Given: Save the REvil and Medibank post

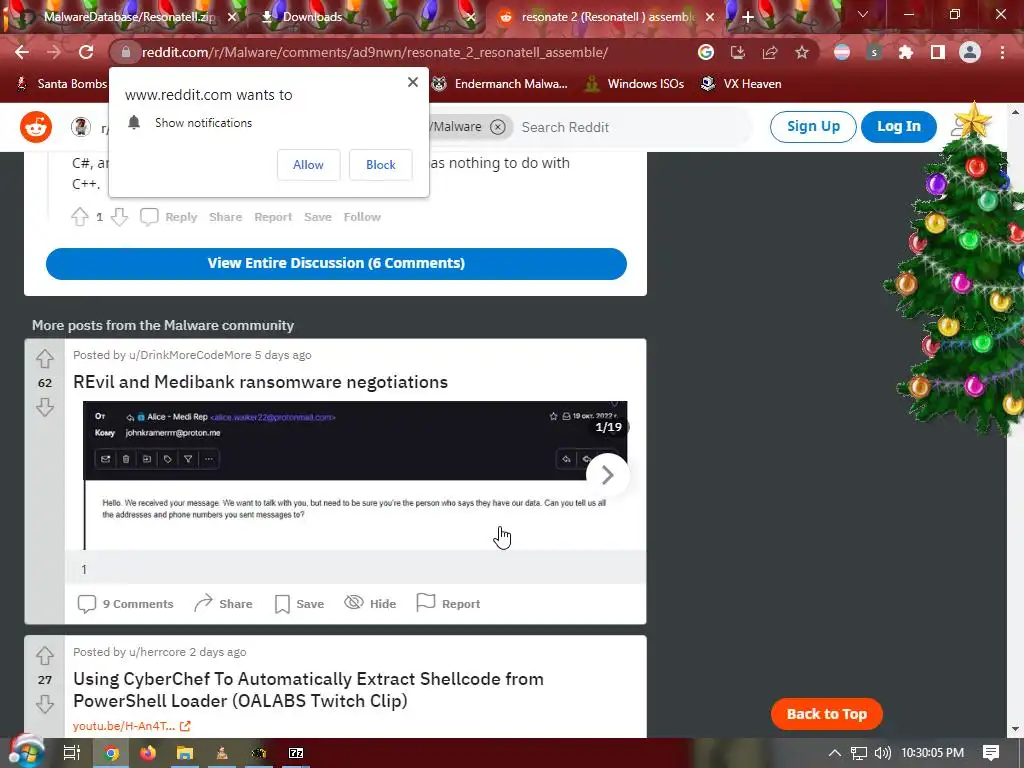Looking at the screenshot, I should click(299, 604).
